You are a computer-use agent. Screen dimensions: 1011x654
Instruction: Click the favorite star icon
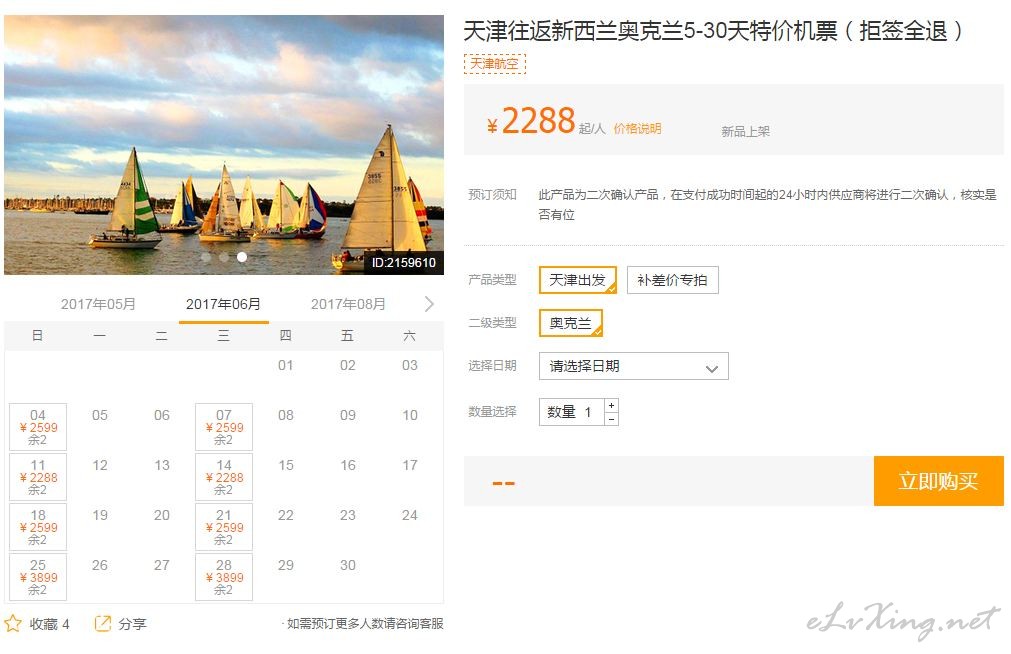pos(13,623)
